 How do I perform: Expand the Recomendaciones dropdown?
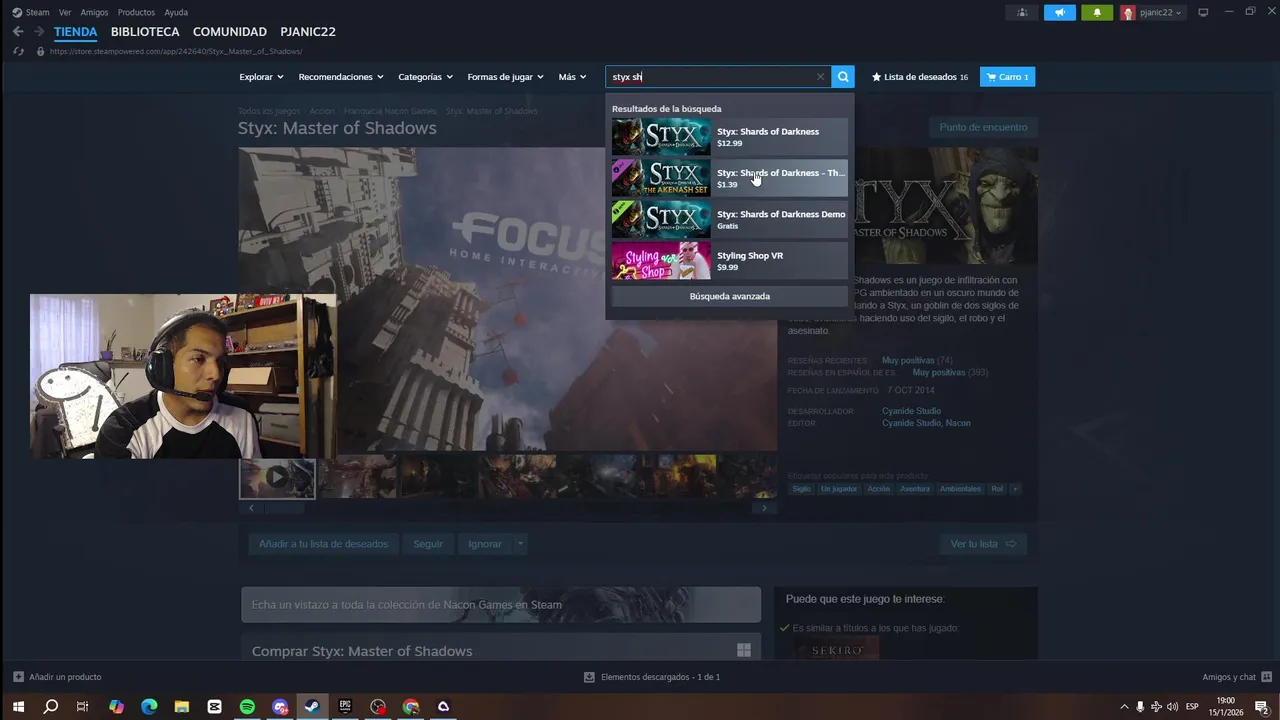point(341,77)
